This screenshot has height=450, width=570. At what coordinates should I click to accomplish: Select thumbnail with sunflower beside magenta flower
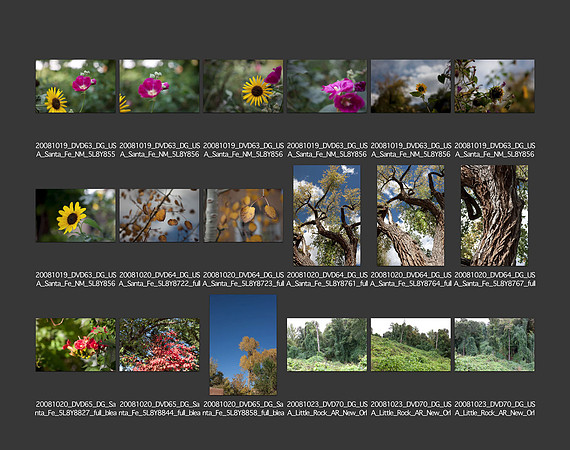pyautogui.click(x=76, y=86)
